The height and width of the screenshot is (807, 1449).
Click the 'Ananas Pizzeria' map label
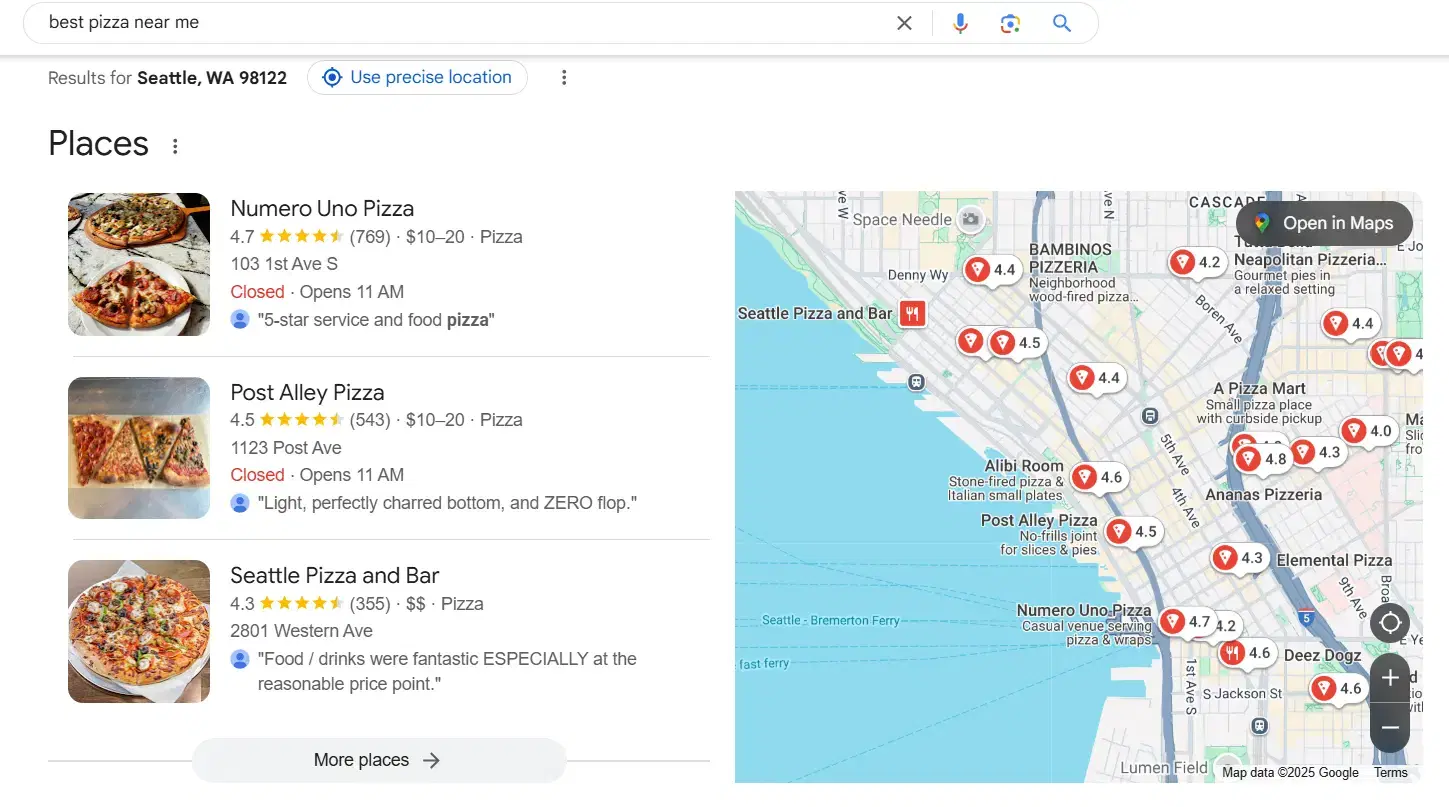click(1264, 494)
